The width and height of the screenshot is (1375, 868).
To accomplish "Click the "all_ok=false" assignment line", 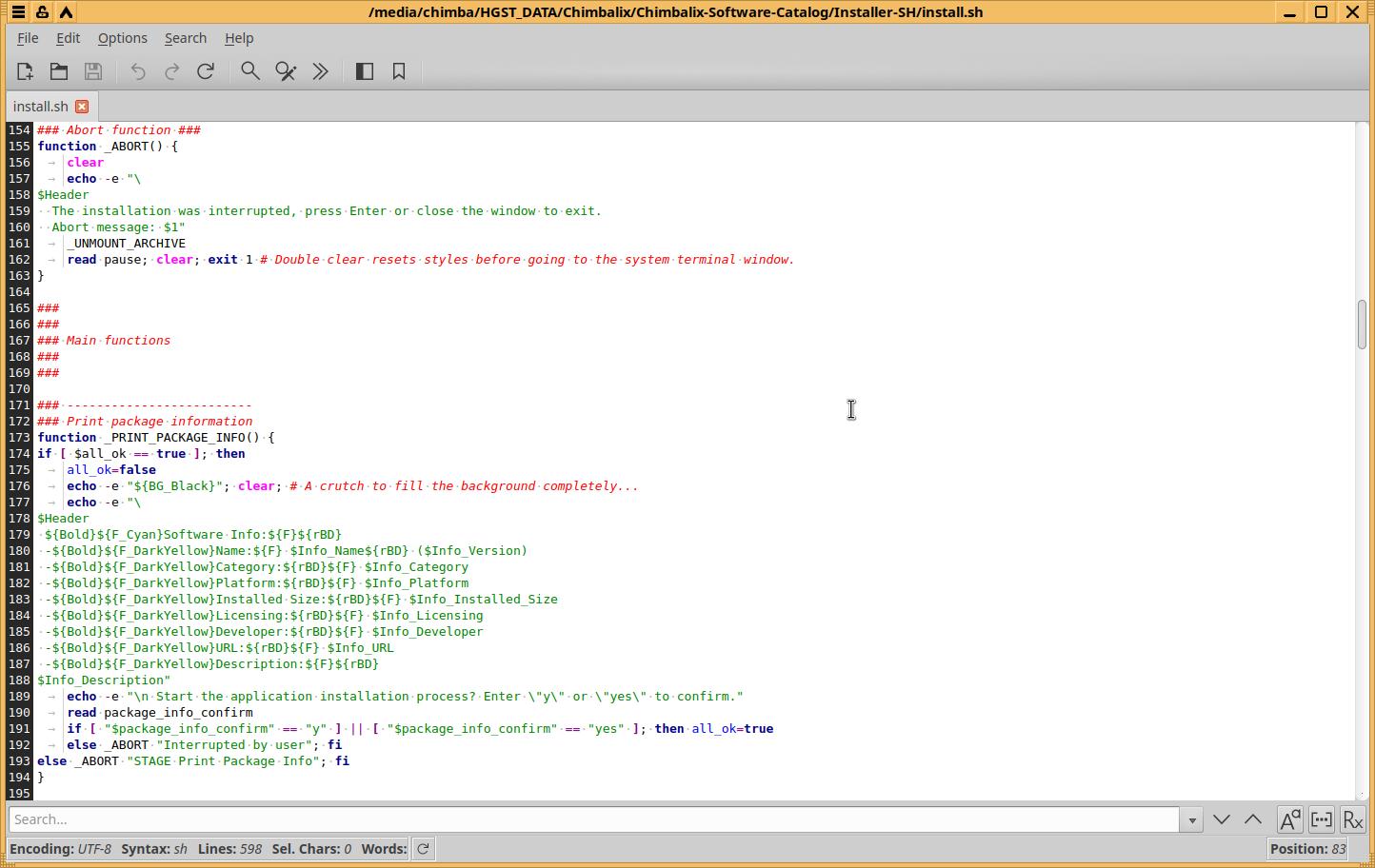I will [x=111, y=470].
